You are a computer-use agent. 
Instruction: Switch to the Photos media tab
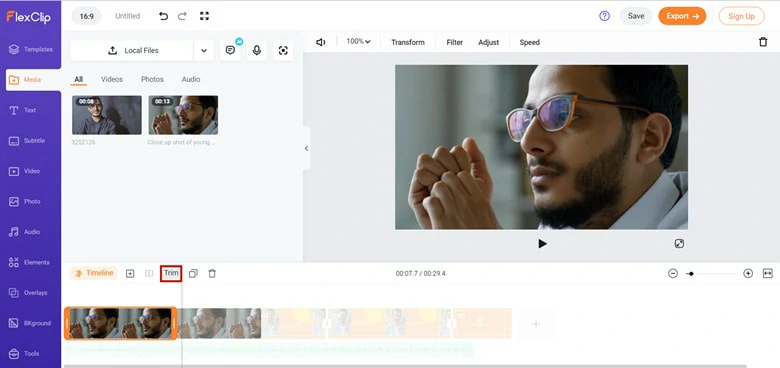click(x=152, y=80)
